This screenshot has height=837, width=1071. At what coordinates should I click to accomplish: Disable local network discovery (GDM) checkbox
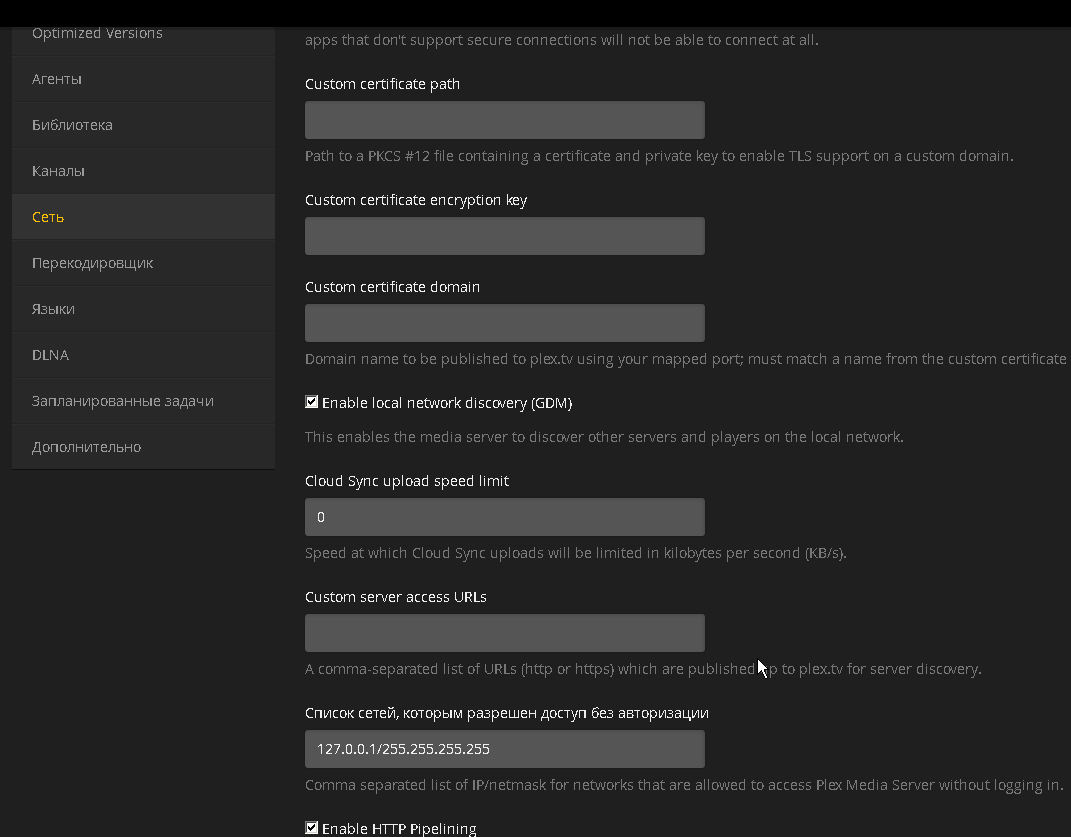[312, 403]
